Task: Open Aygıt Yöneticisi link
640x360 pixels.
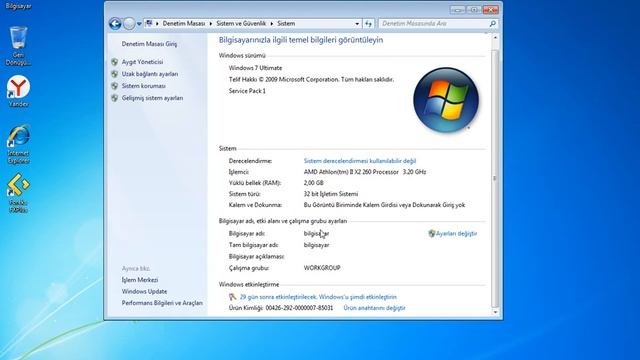Action: click(142, 62)
